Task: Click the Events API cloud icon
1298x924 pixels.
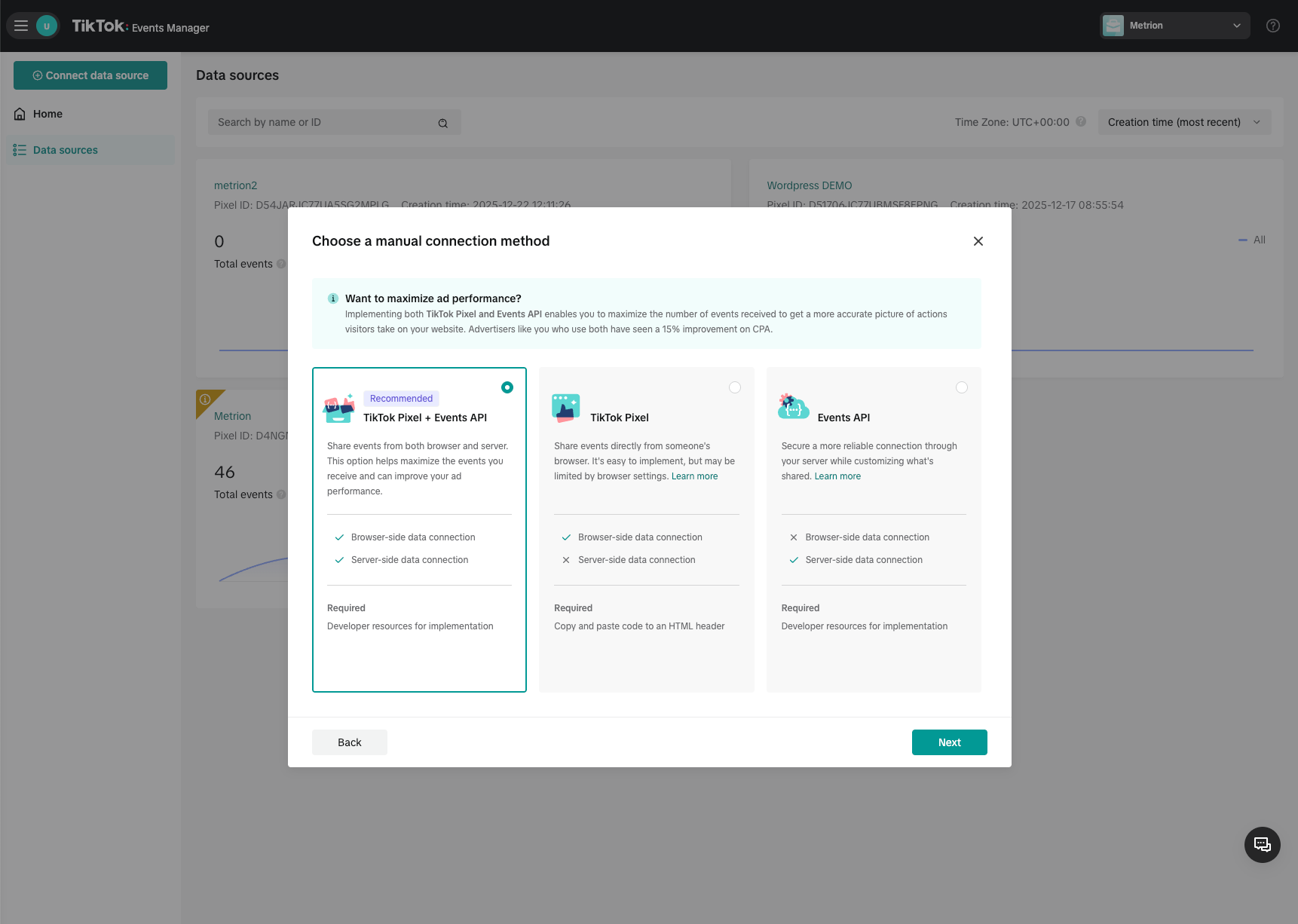Action: tap(794, 407)
